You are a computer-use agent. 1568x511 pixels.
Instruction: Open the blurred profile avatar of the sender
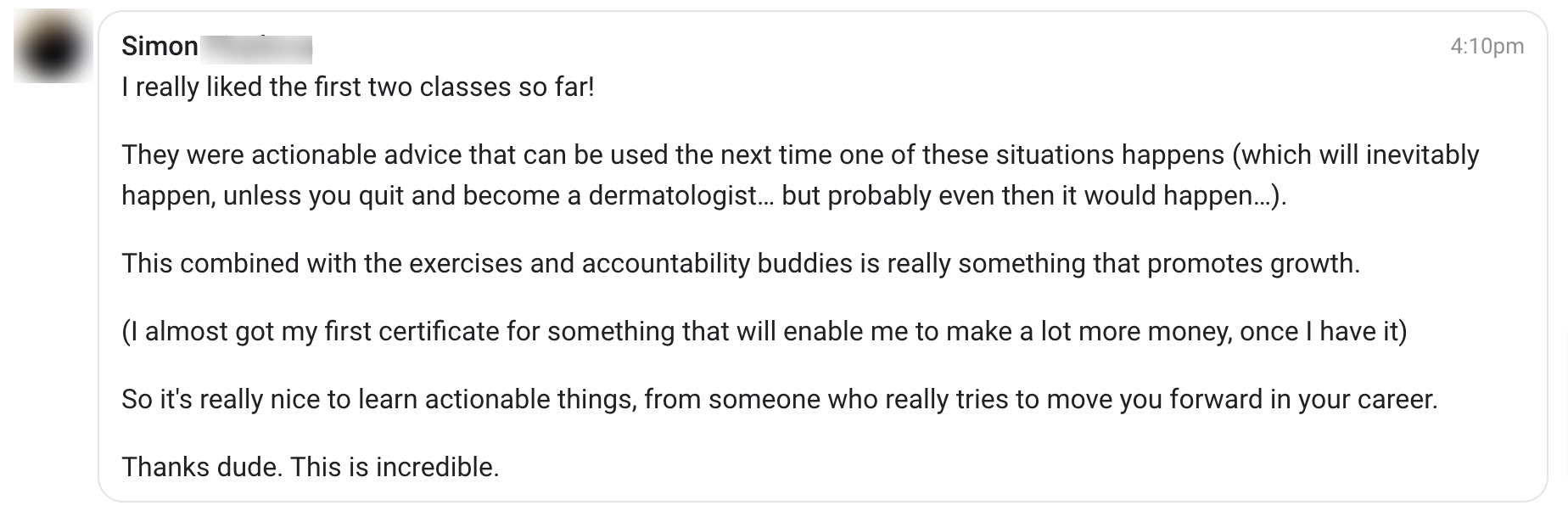pos(53,47)
